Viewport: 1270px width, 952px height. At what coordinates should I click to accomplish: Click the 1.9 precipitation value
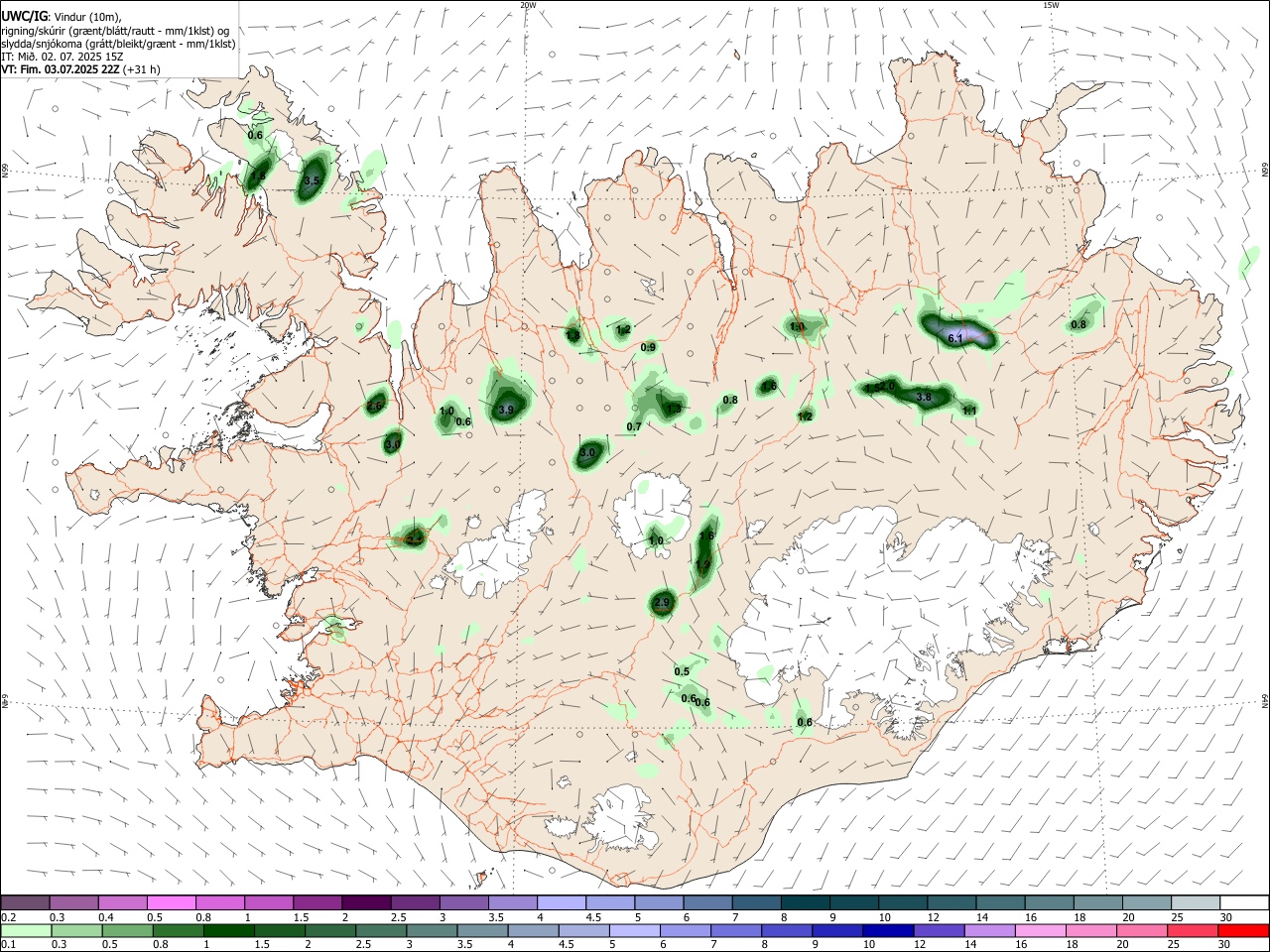pos(702,564)
